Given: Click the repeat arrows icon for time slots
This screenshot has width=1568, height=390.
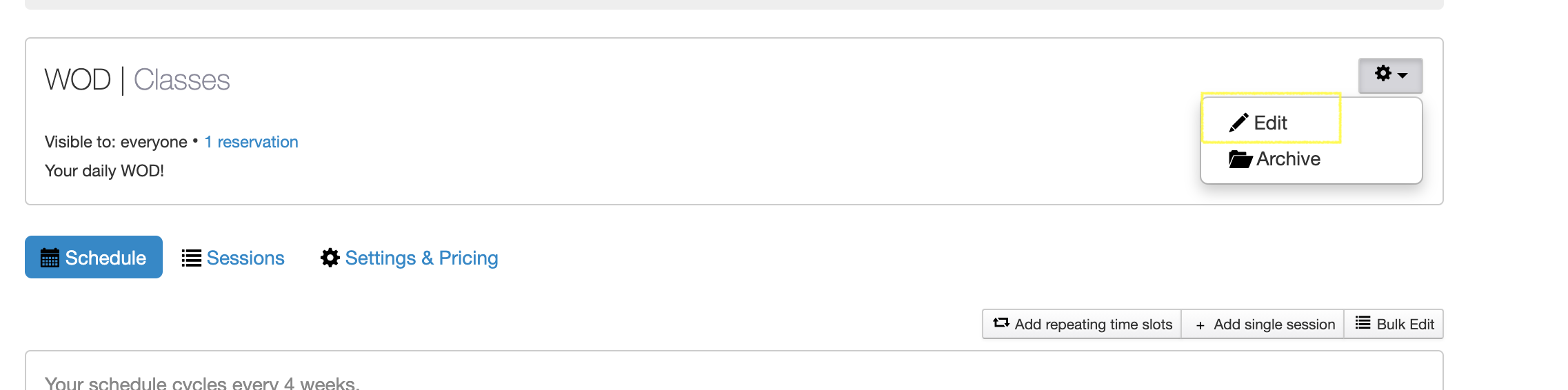Looking at the screenshot, I should coord(1001,323).
